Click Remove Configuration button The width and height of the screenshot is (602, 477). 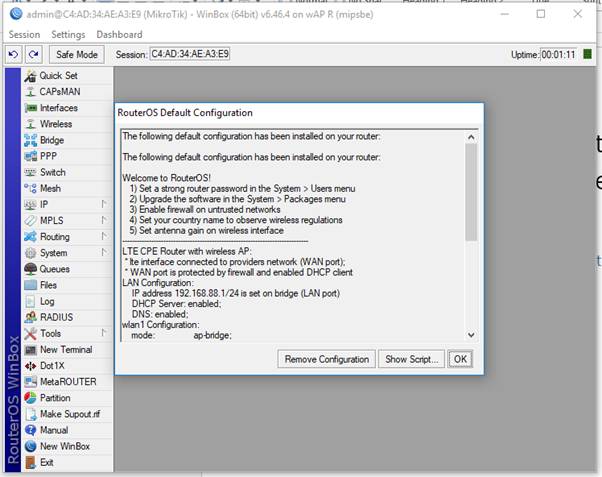[x=326, y=359]
